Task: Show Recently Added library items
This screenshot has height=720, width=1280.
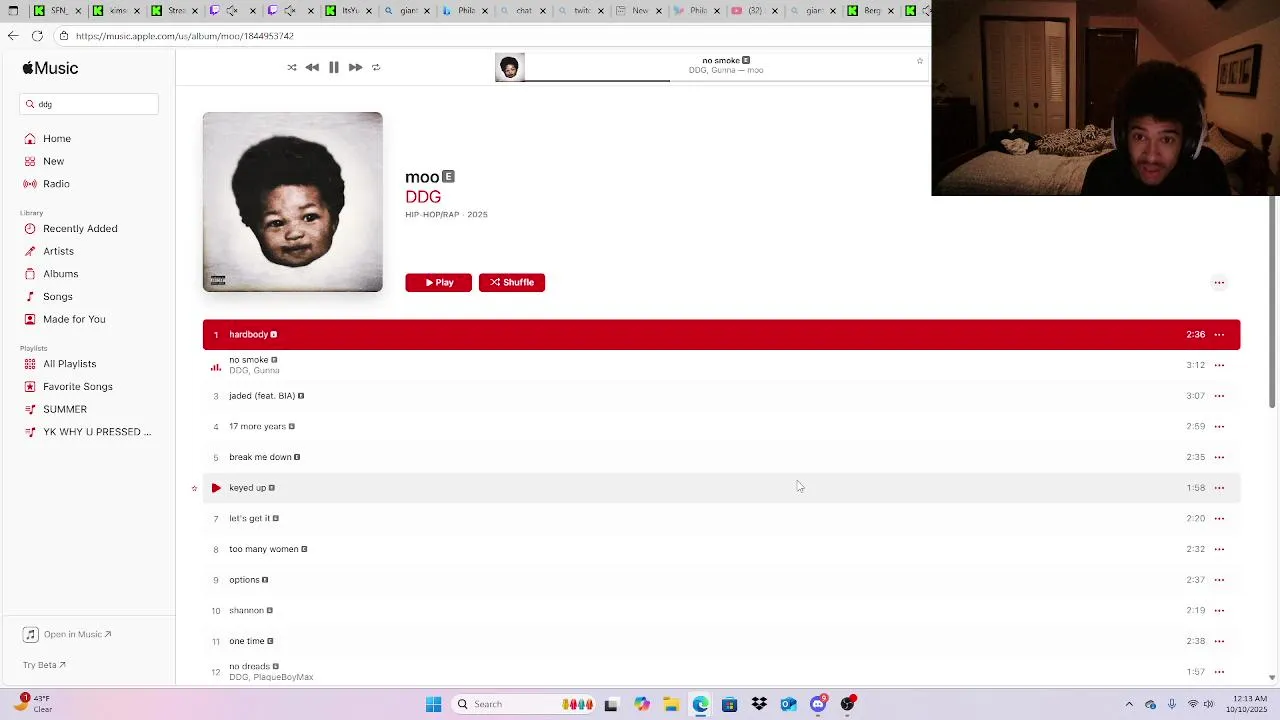Action: tap(80, 229)
